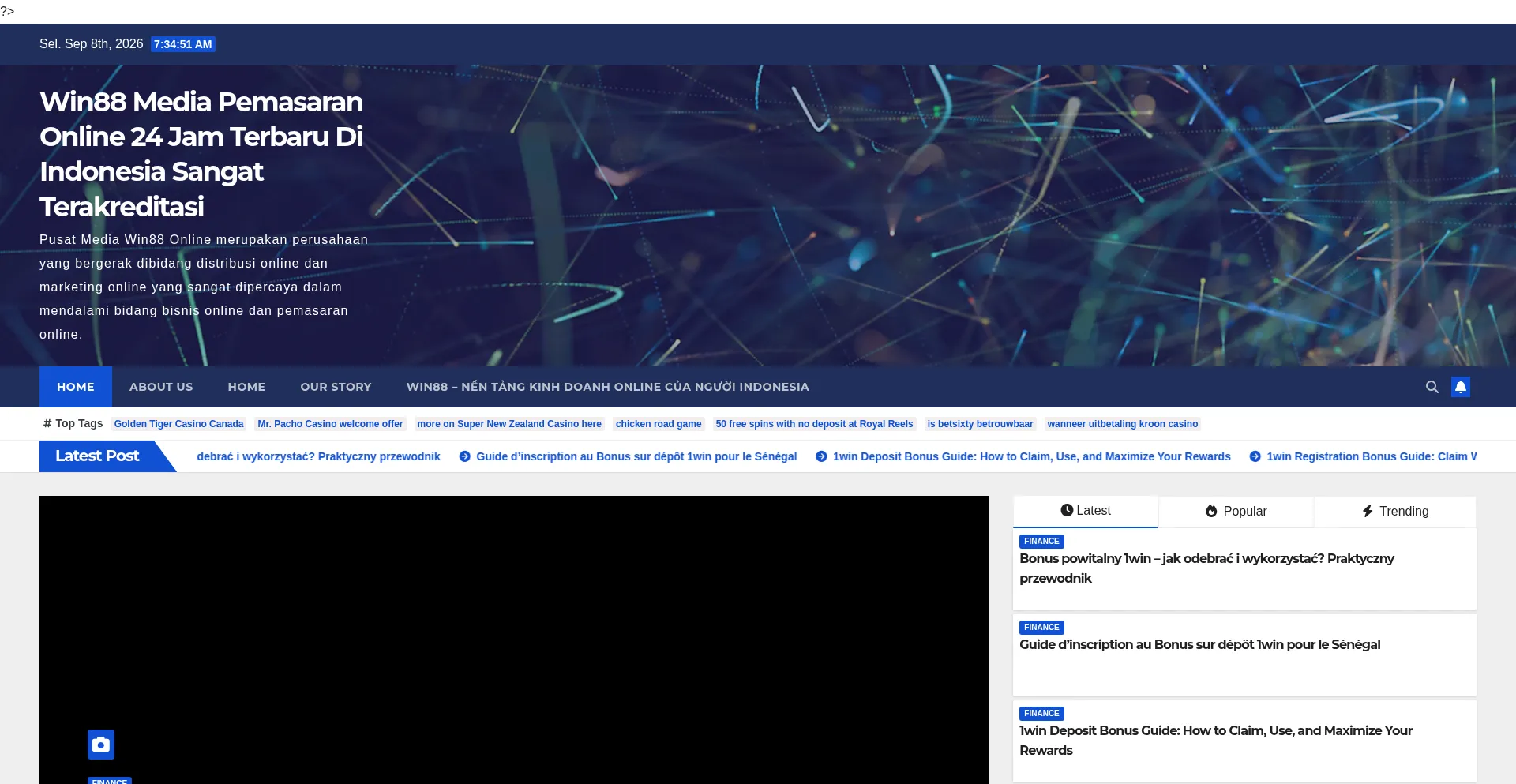Open sidebar post Guide d'inscription 1win Sénégal
Image resolution: width=1516 pixels, height=784 pixels.
[1200, 644]
